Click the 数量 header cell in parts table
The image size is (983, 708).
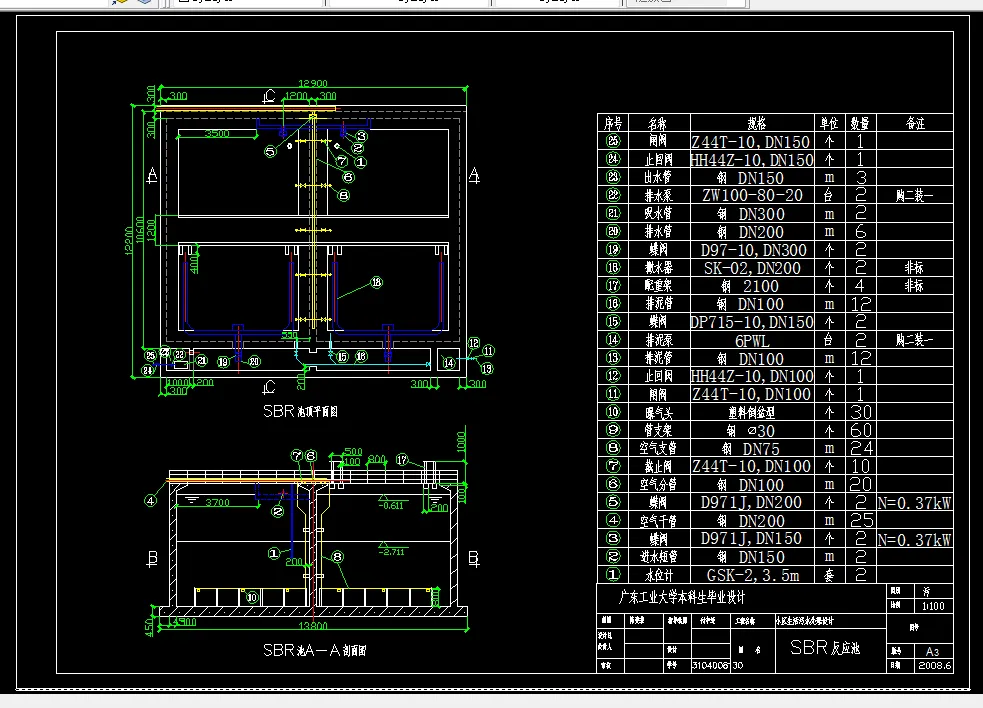click(x=859, y=123)
